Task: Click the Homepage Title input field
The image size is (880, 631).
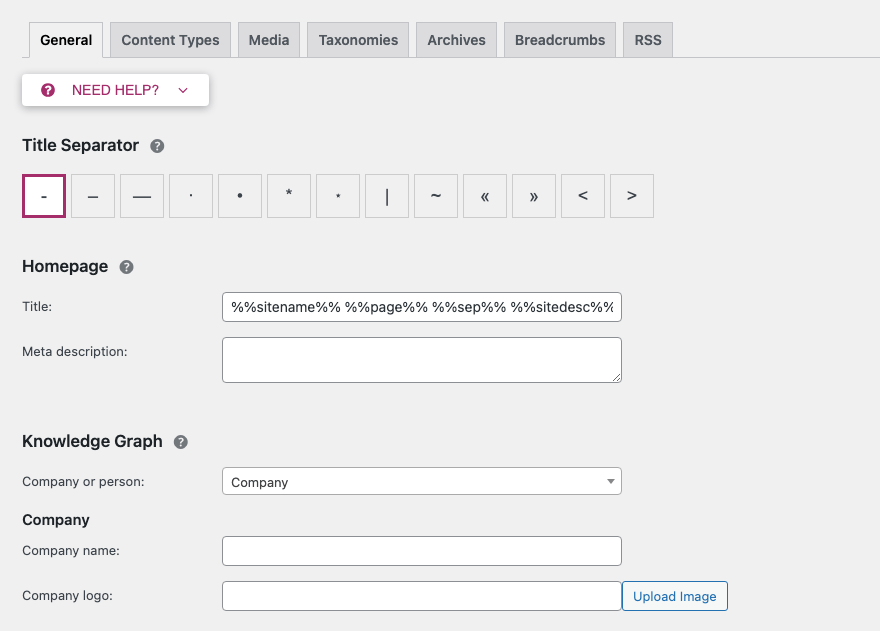Action: 421,307
